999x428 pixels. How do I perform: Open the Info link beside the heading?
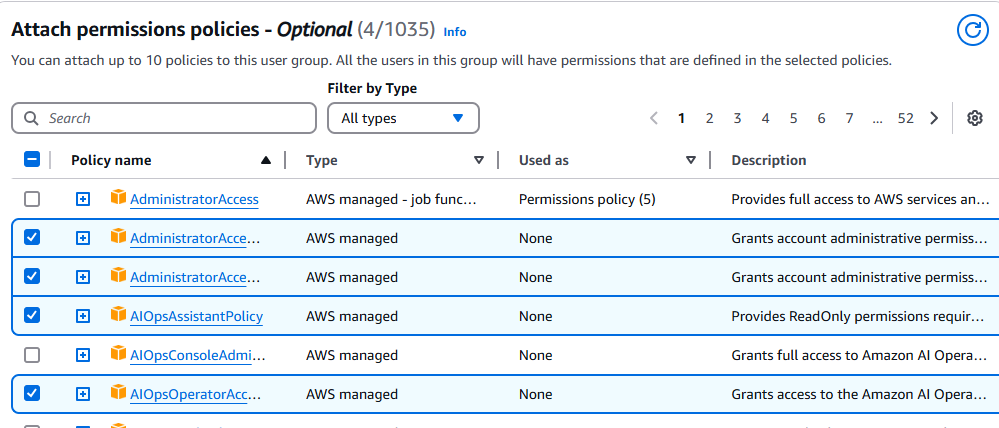click(x=454, y=31)
